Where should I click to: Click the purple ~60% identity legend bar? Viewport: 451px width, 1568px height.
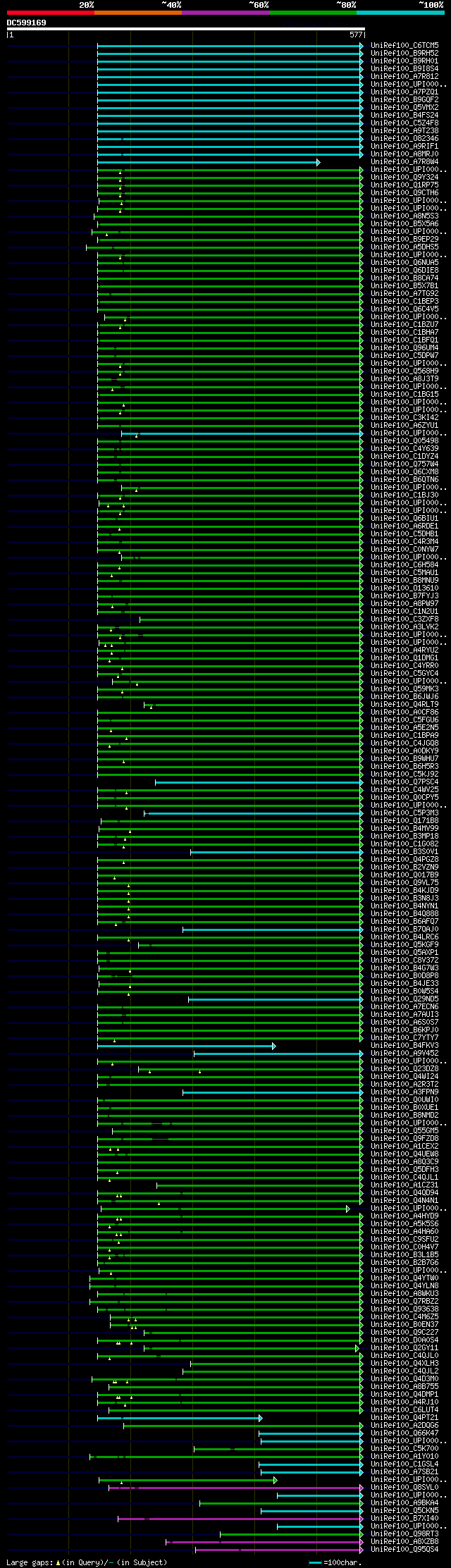[x=225, y=13]
